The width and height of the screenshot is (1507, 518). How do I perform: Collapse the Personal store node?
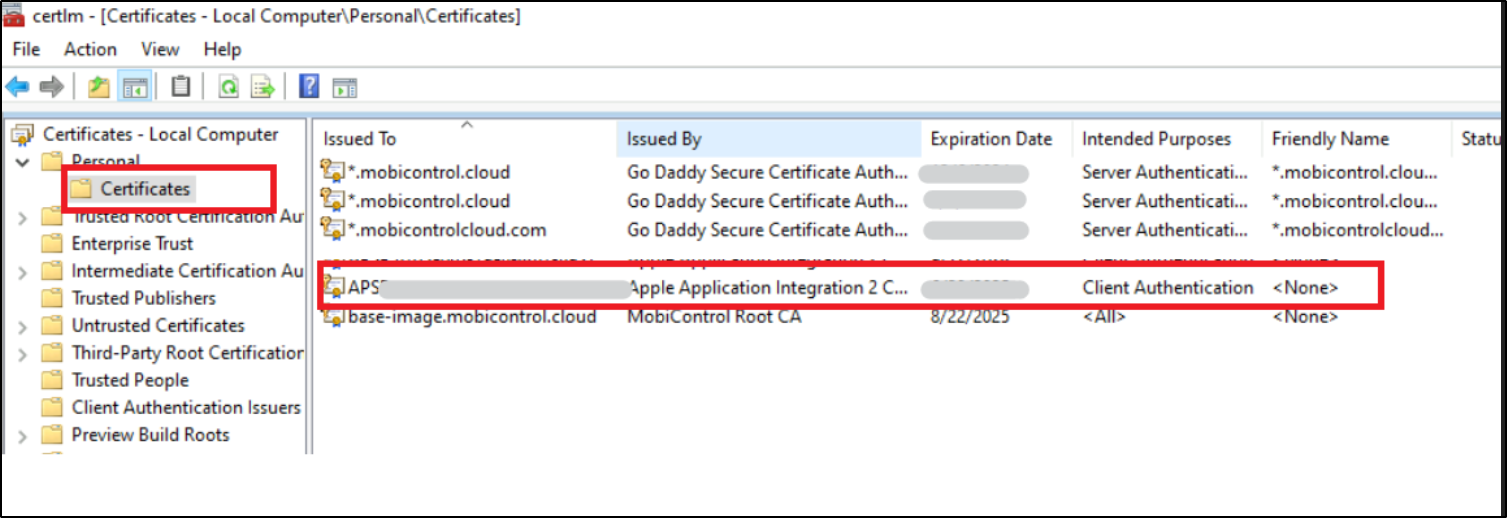(22, 162)
